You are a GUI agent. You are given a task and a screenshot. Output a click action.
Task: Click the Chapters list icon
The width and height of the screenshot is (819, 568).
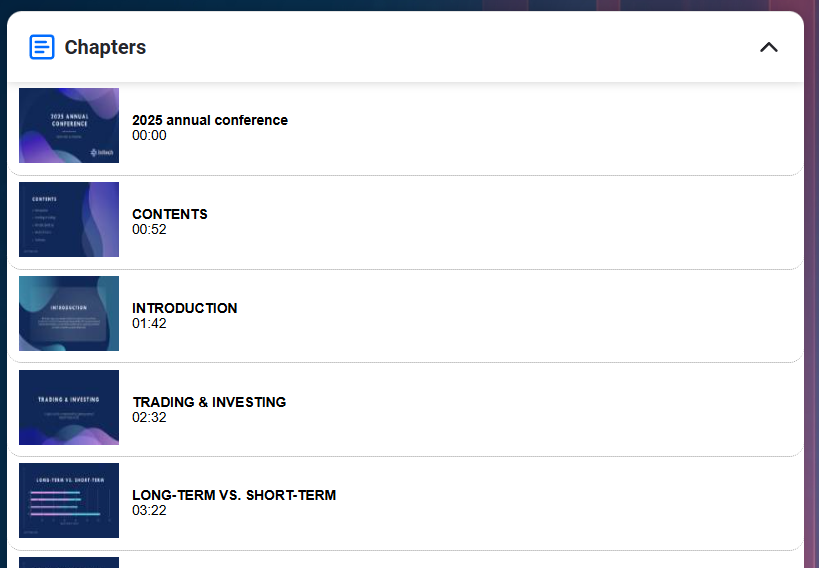click(x=42, y=47)
